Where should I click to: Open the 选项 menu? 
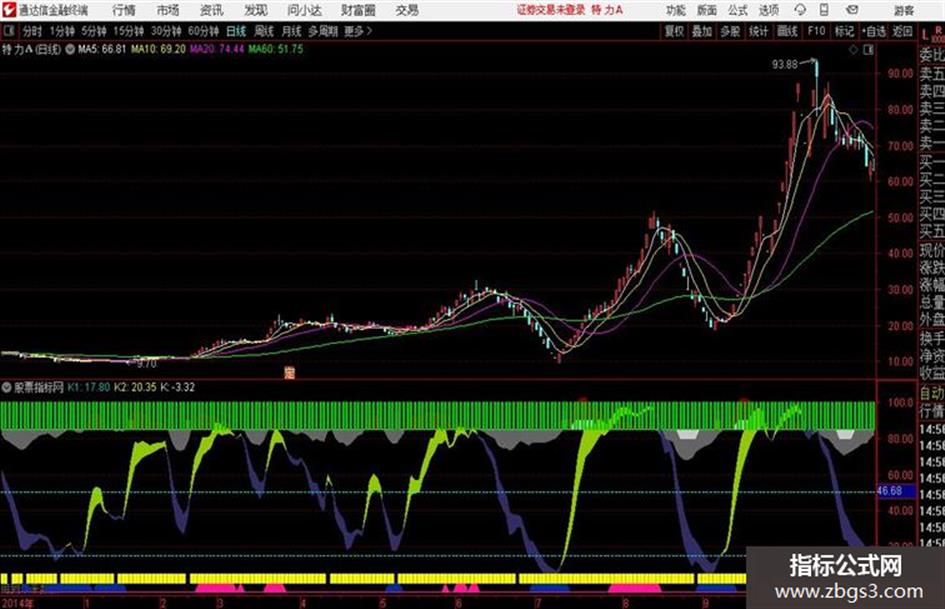pos(768,10)
